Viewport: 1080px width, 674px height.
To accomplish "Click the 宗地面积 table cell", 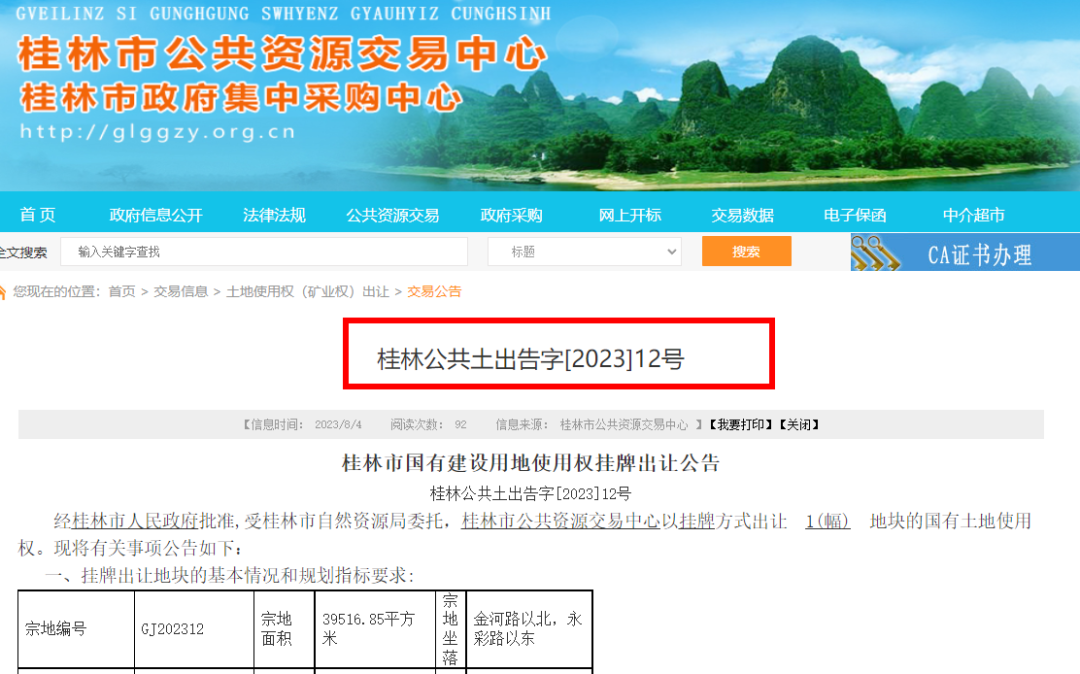I will click(284, 629).
